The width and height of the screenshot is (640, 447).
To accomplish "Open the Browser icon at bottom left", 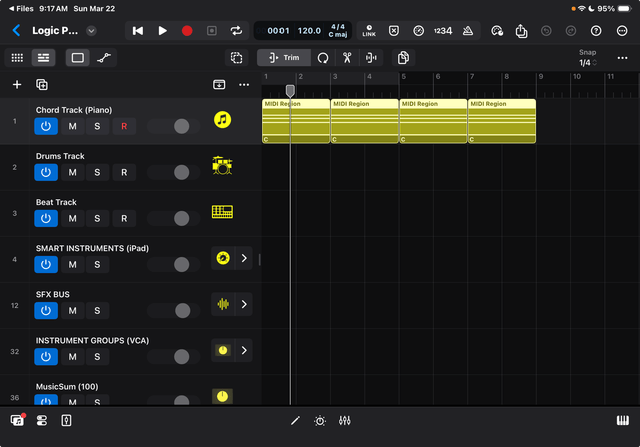I will 17,421.
